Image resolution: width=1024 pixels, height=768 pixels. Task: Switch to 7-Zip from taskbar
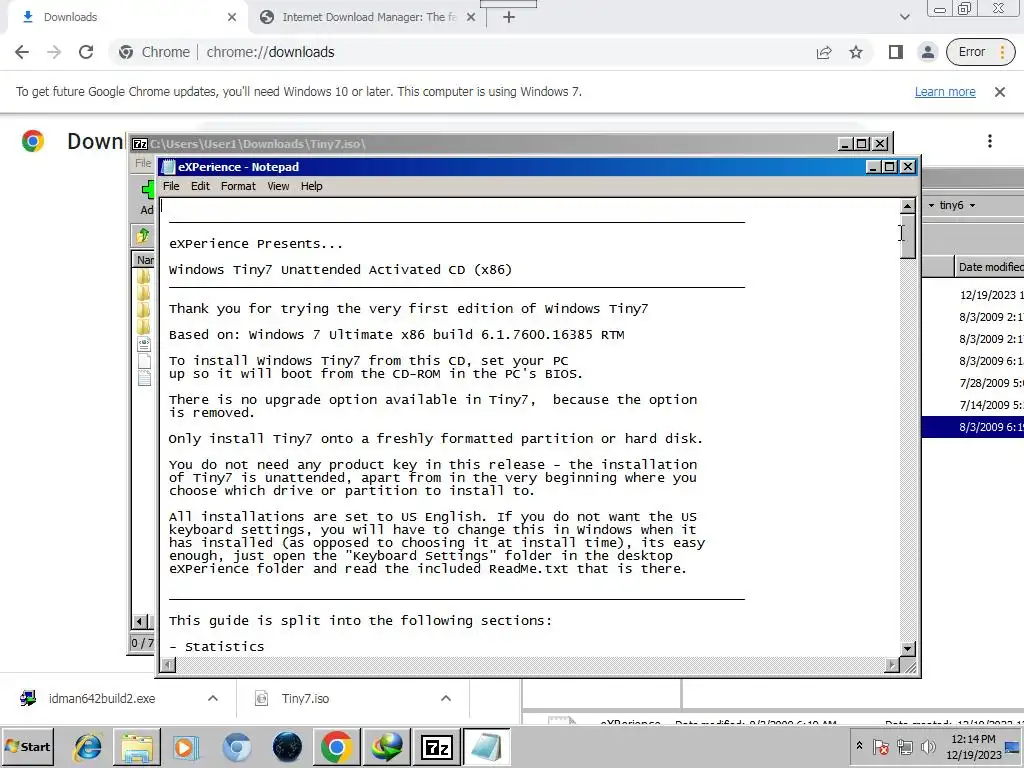pyautogui.click(x=437, y=747)
